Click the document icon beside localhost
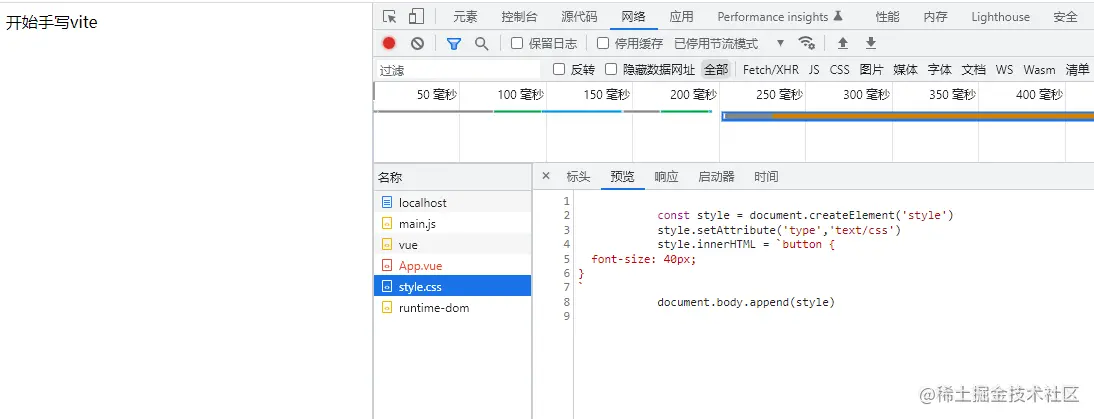1094x419 pixels. coord(387,202)
